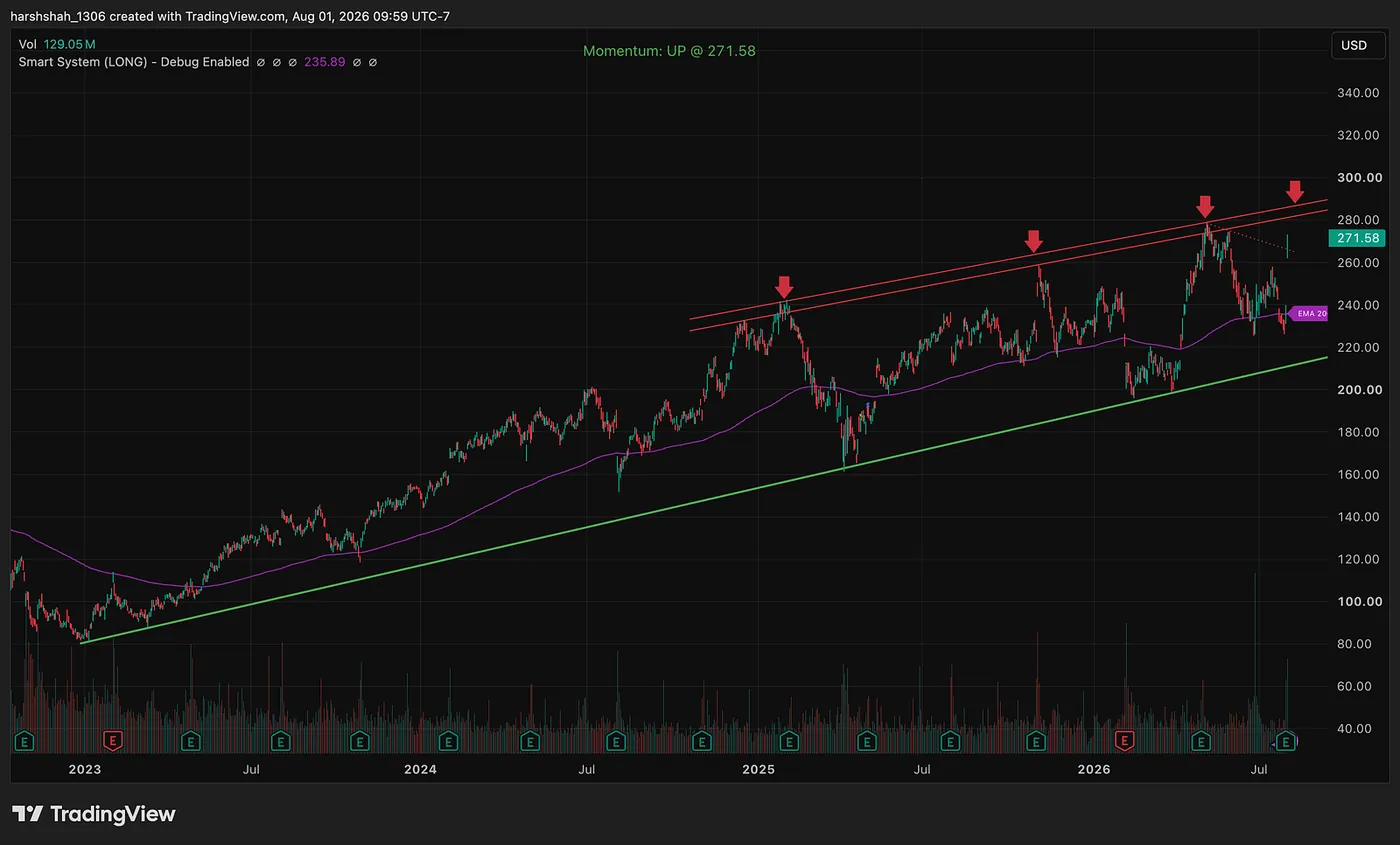Click the red earnings marker near 2026
Image resolution: width=1400 pixels, height=845 pixels.
(x=1125, y=741)
